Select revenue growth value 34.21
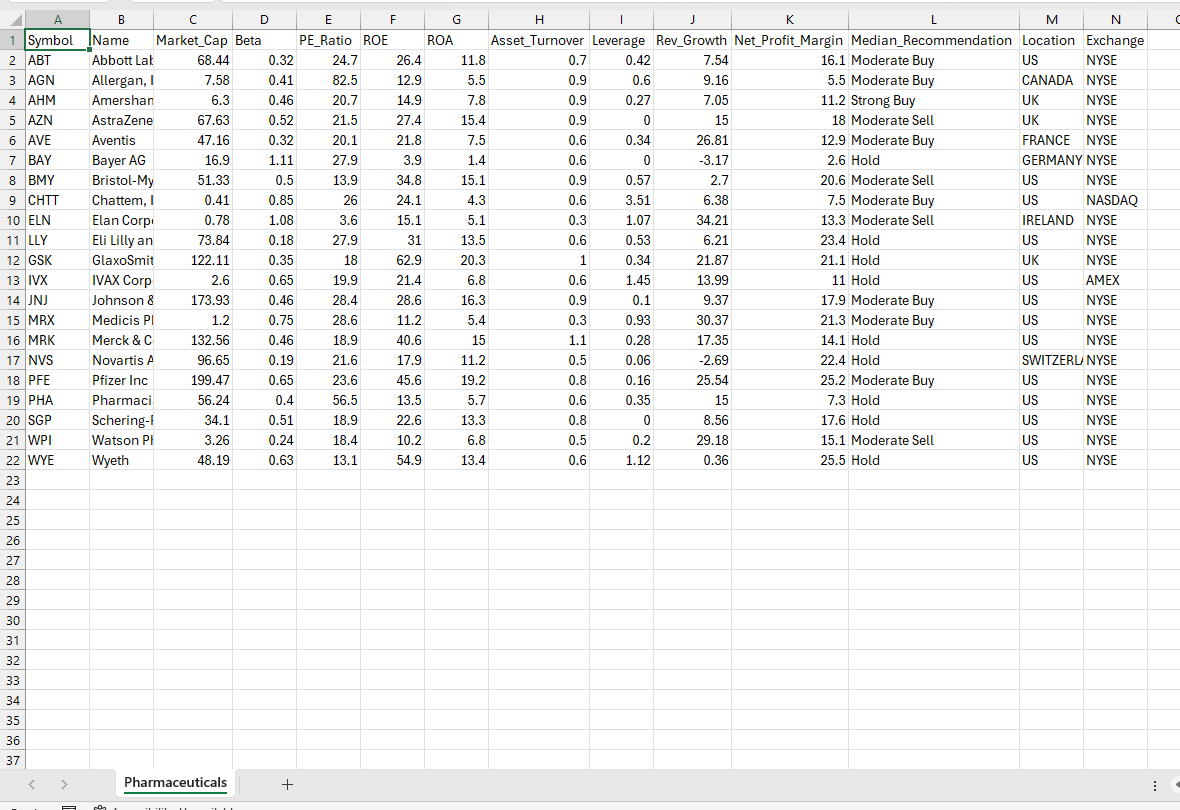 click(692, 221)
